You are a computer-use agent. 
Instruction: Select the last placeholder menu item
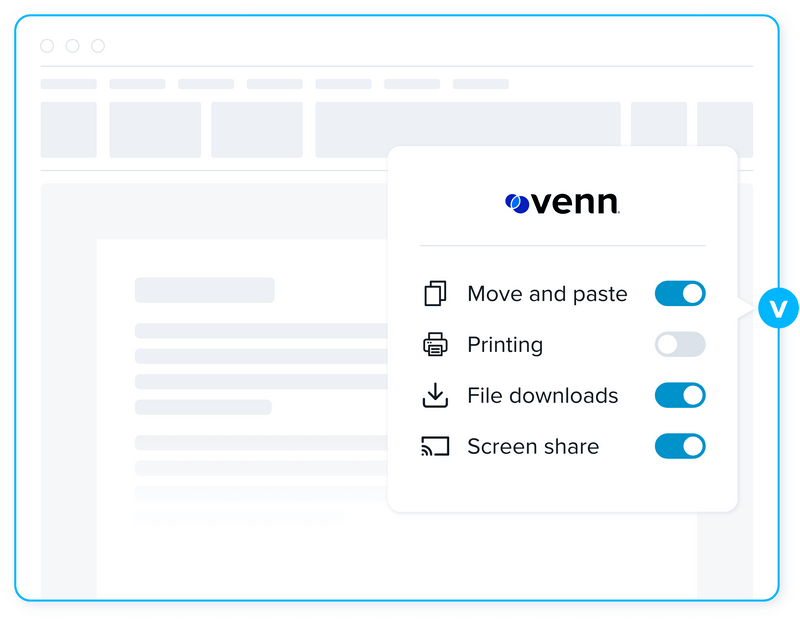[480, 84]
